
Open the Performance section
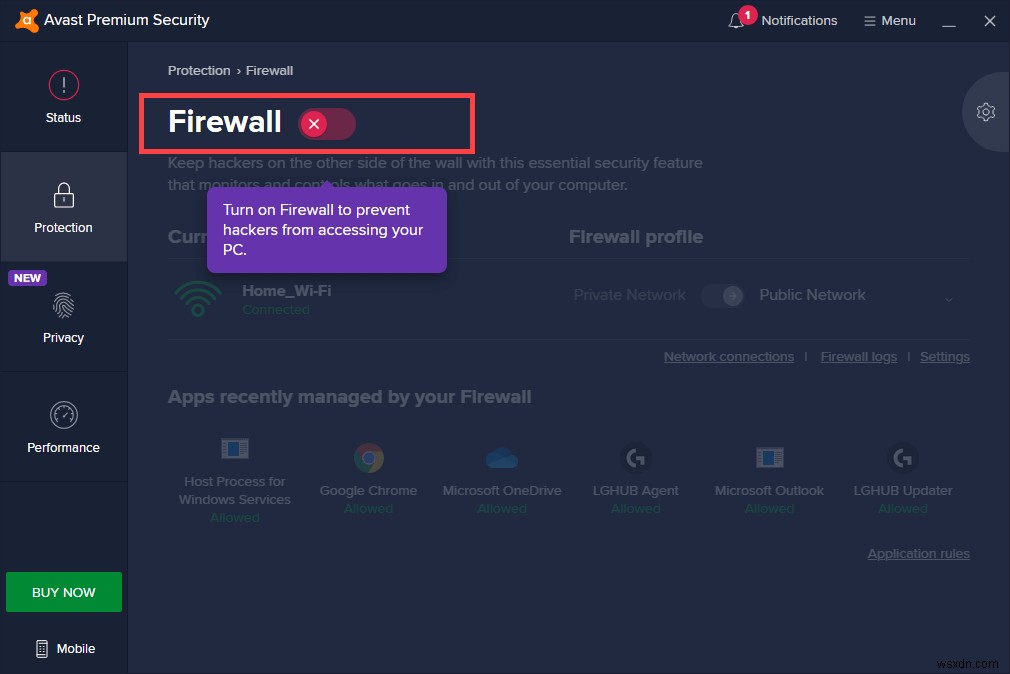click(x=63, y=427)
